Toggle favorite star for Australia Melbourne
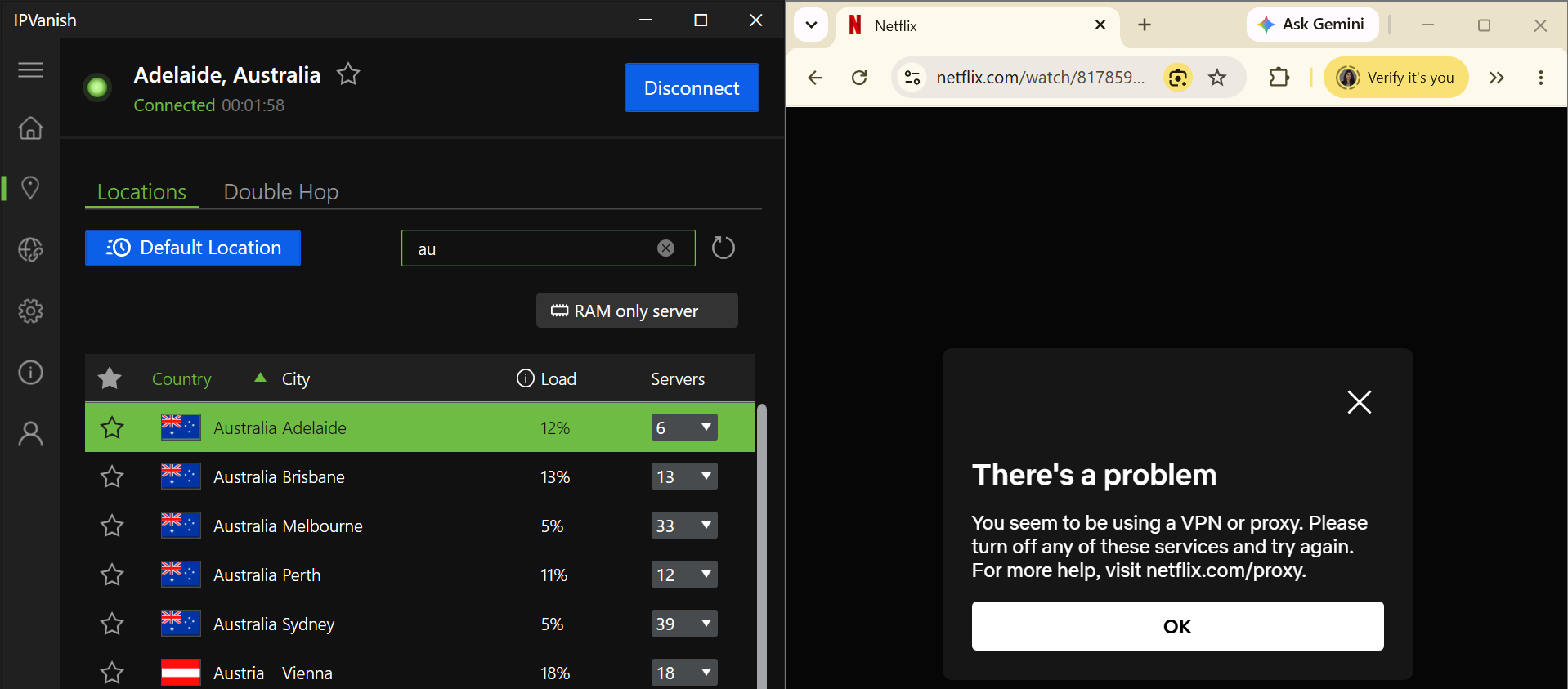Image resolution: width=1568 pixels, height=689 pixels. pos(112,526)
